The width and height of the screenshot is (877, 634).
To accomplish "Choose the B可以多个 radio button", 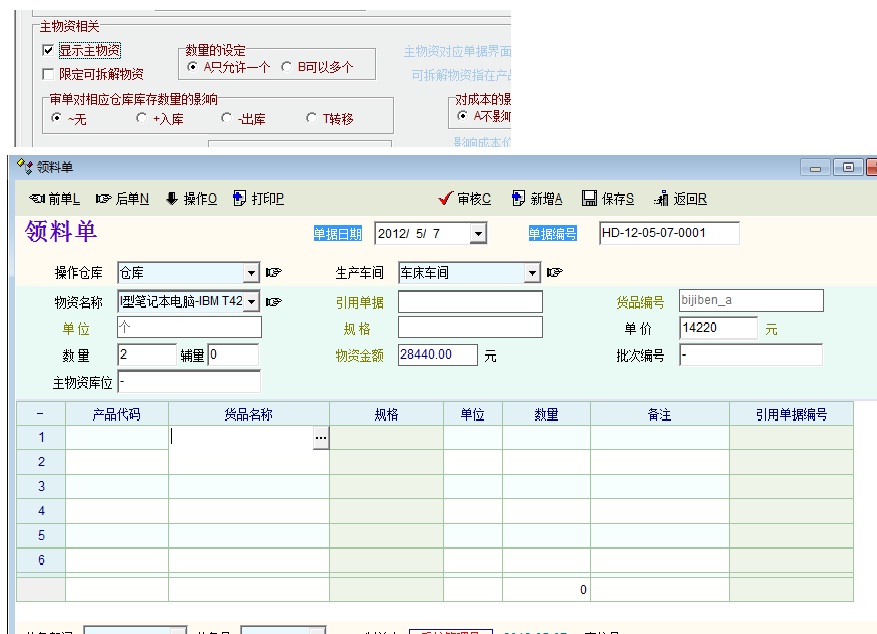I will 286,67.
